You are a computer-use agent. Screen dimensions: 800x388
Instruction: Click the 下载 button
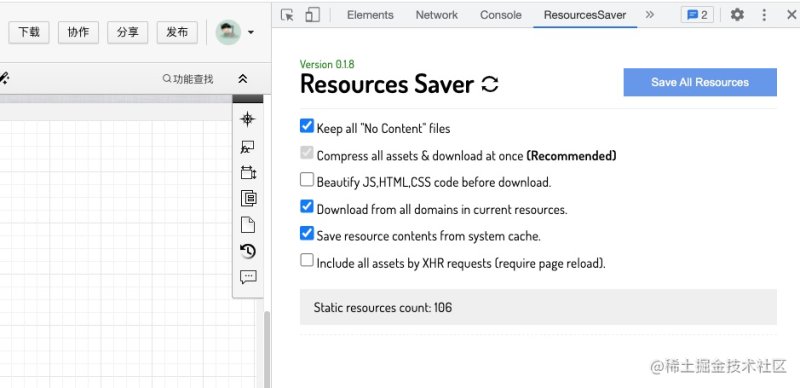point(29,32)
